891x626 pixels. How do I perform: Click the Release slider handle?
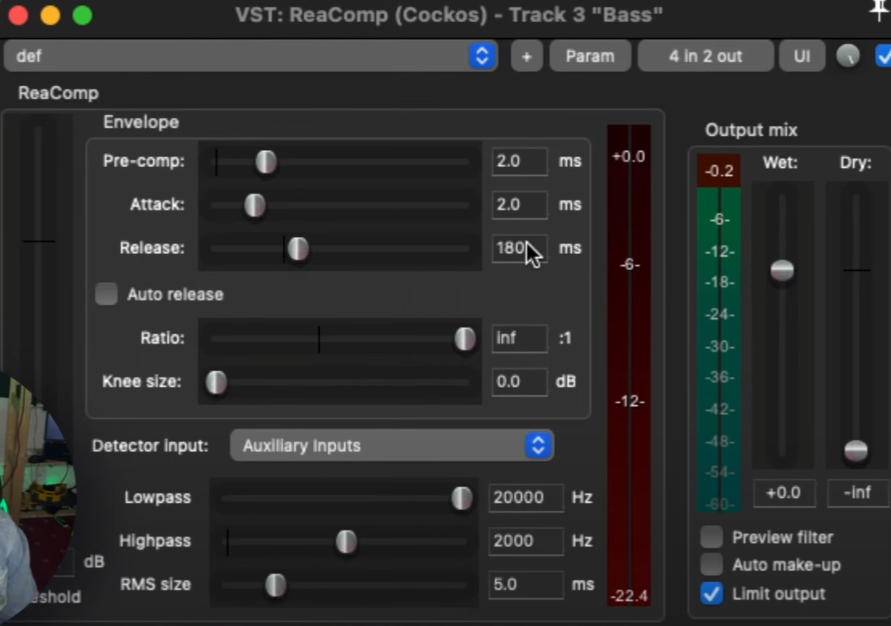pos(298,249)
